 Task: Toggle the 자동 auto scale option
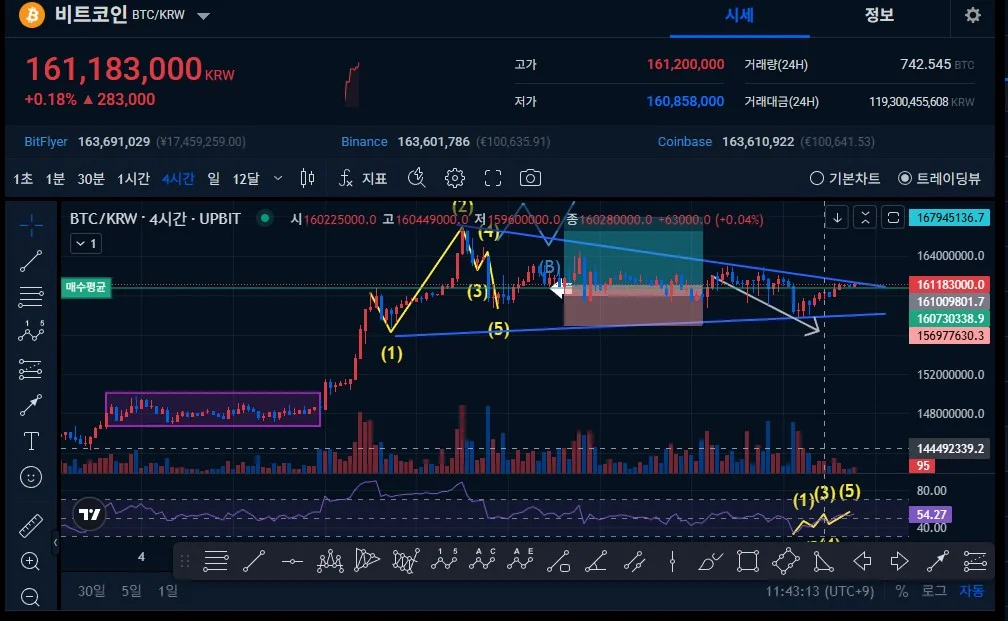[x=971, y=590]
